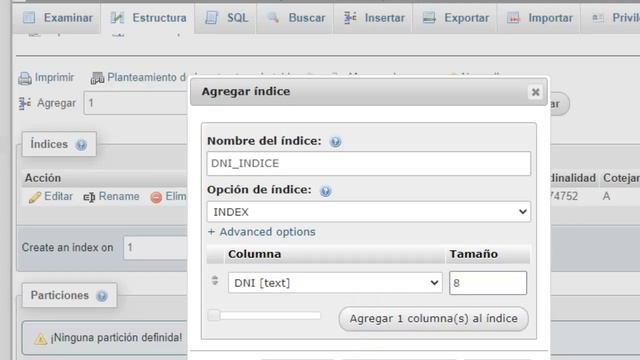This screenshot has height=360, width=640.
Task: Click the SQL document icon
Action: tap(211, 18)
